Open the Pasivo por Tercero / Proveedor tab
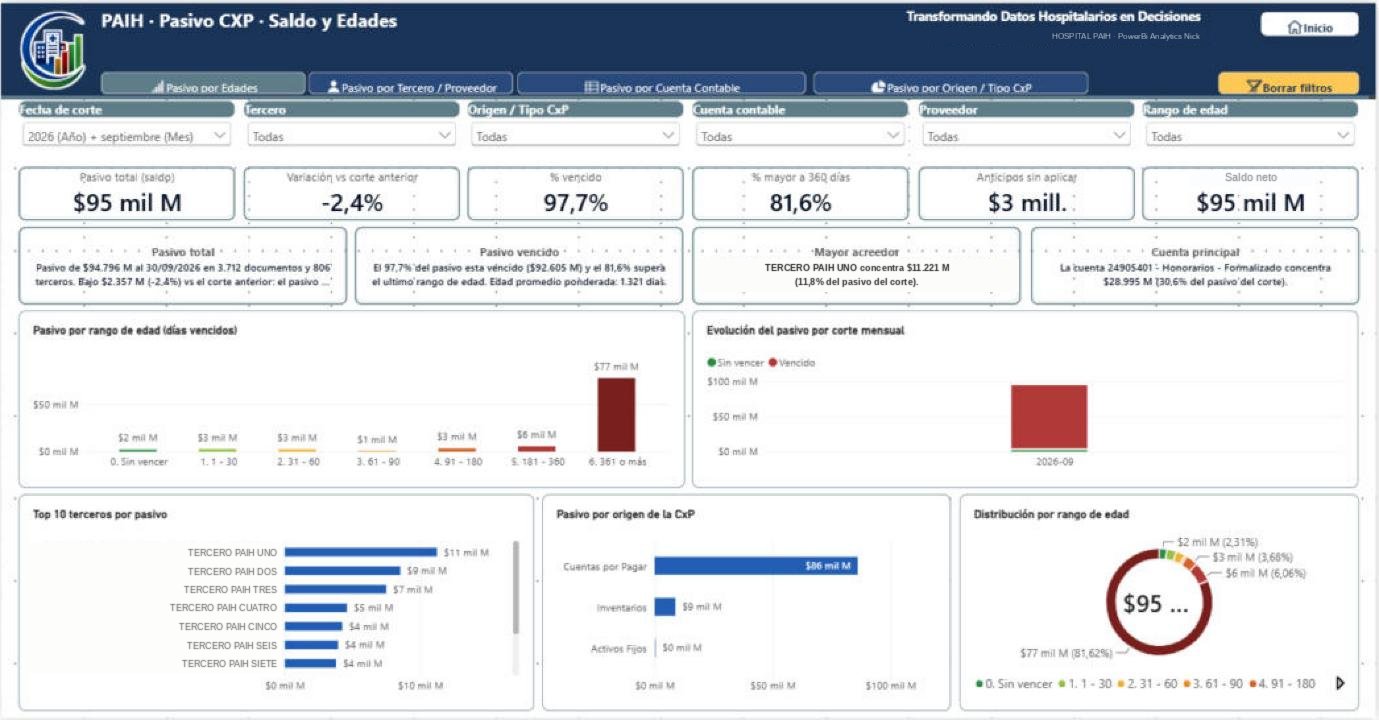Screen dimensions: 1379x720 410,86
